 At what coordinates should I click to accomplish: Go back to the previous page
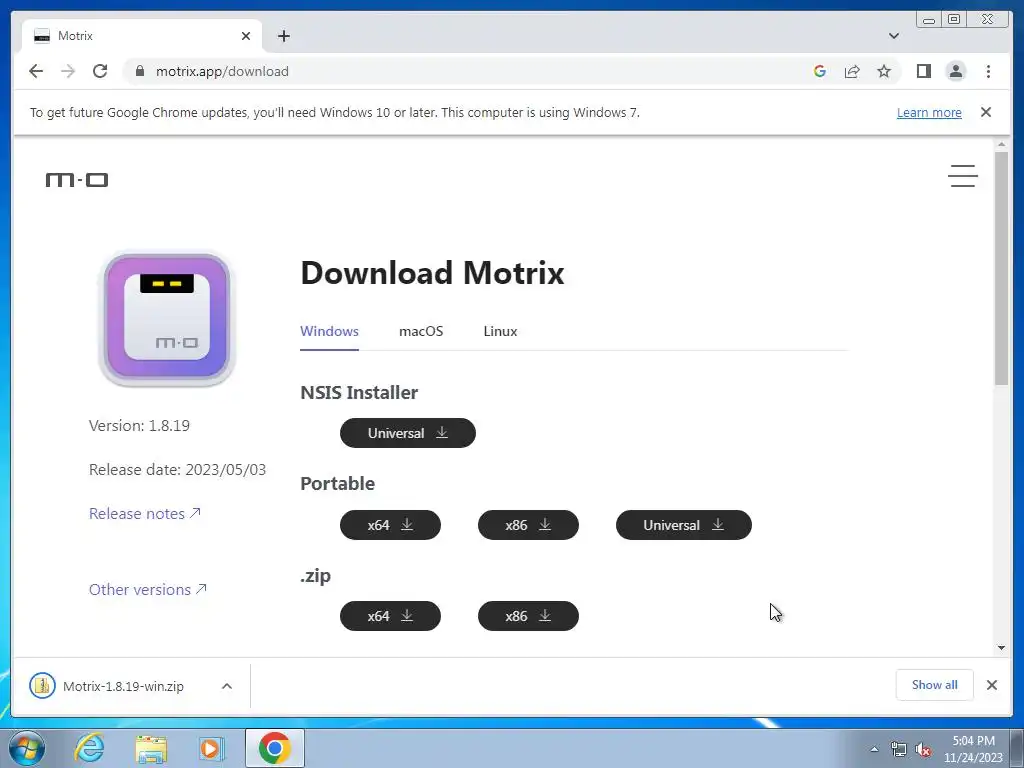tap(36, 71)
